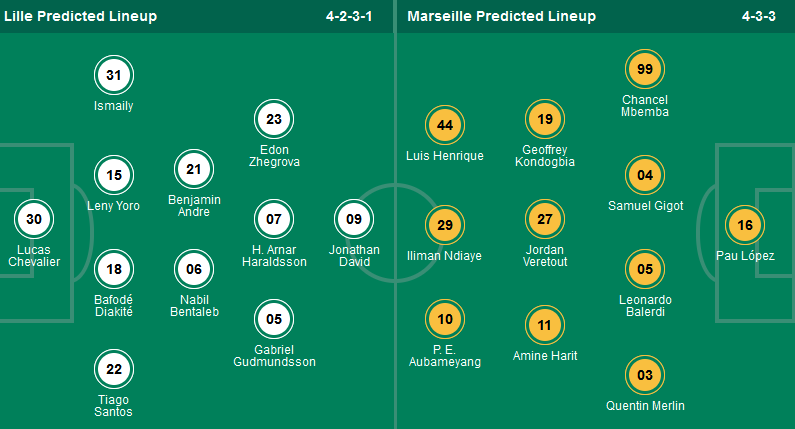795x429 pixels.
Task: Click Jonathan David's number 09 badge
Action: click(353, 219)
